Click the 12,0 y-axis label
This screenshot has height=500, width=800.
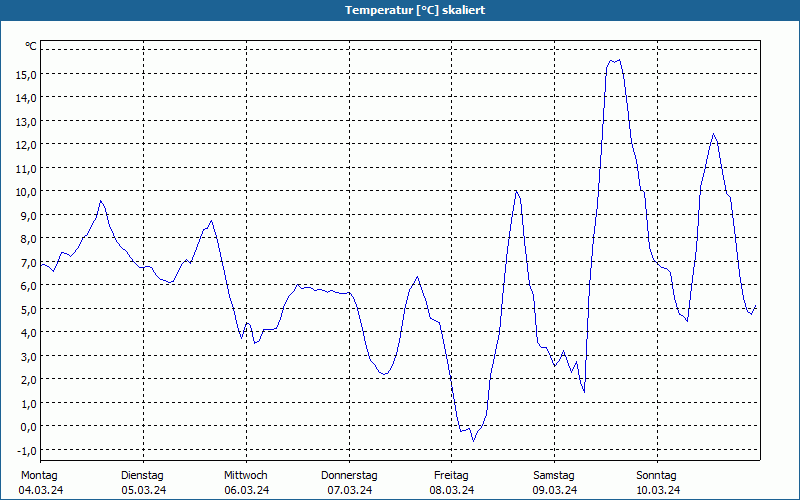point(26,145)
